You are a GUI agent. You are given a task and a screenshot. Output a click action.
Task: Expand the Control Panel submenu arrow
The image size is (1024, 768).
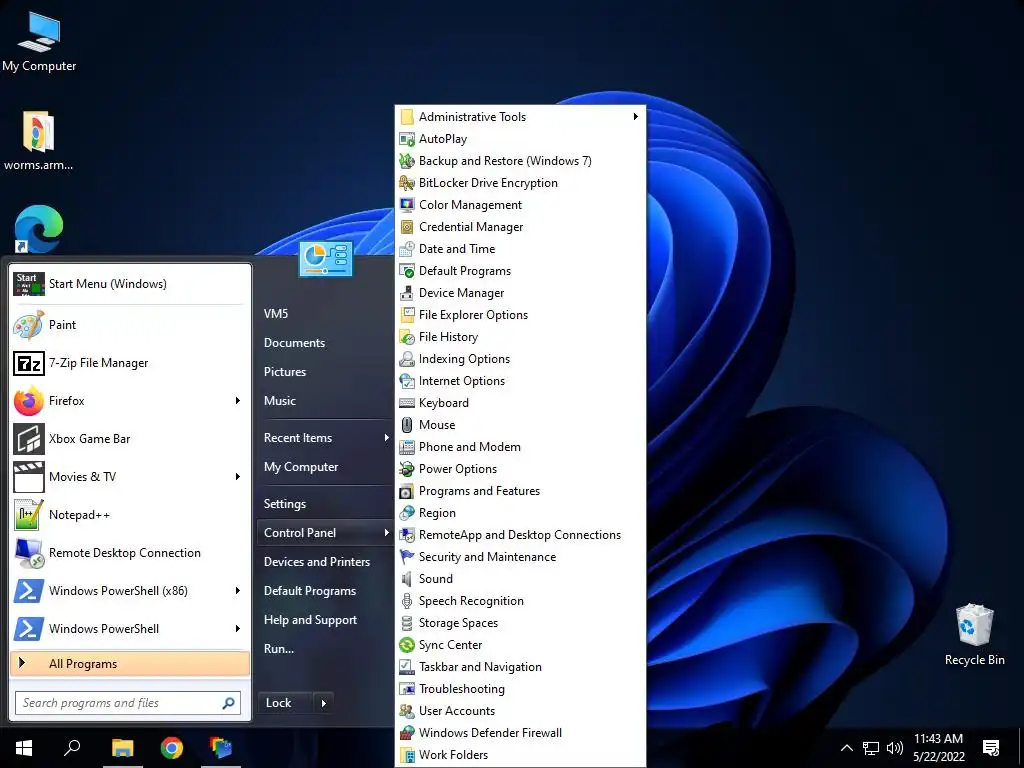click(x=386, y=533)
